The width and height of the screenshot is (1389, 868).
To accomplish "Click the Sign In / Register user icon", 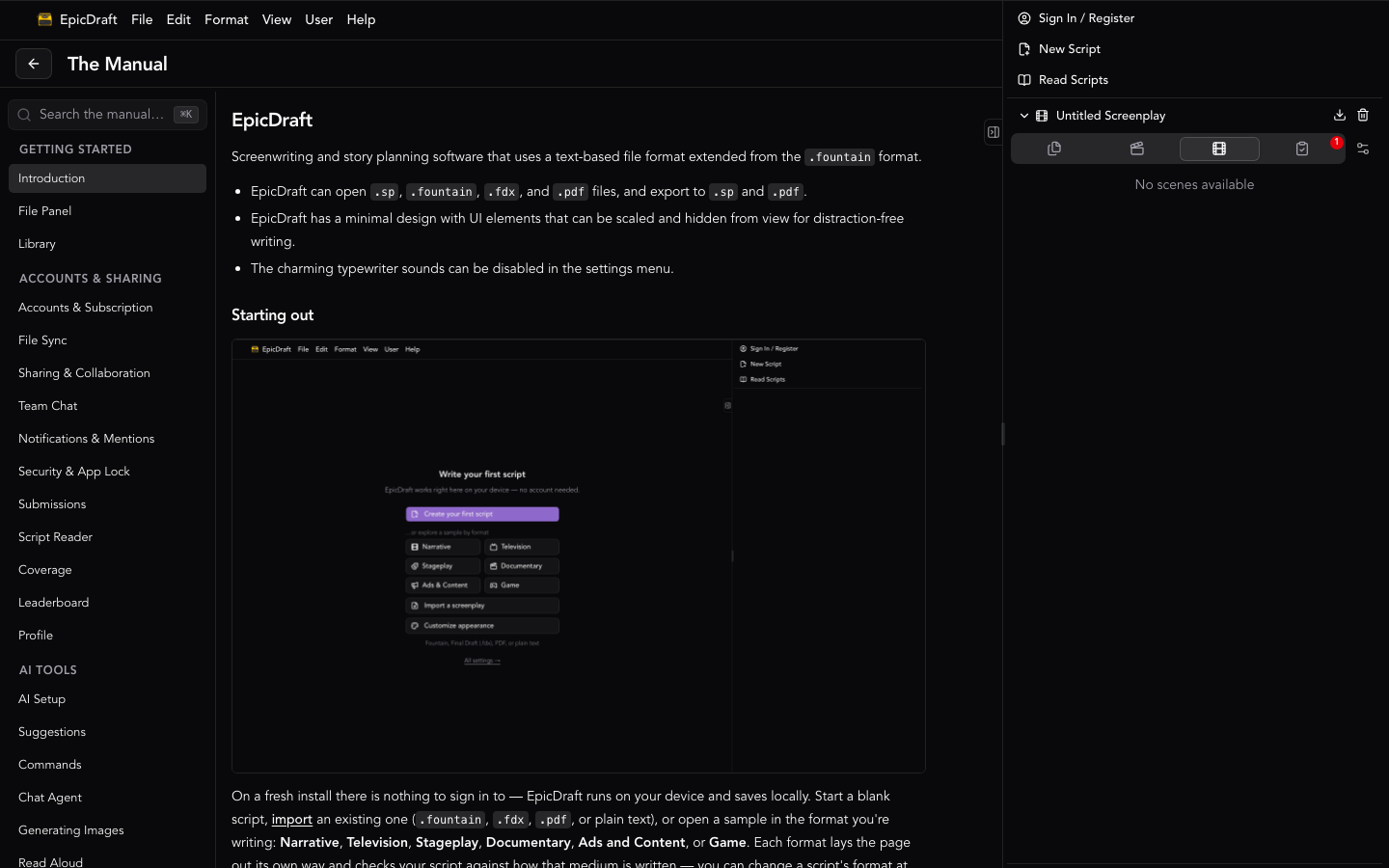I will coord(1024,18).
